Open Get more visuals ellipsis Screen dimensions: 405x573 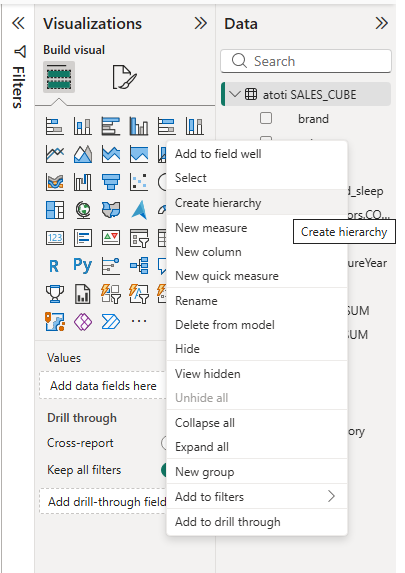139,321
